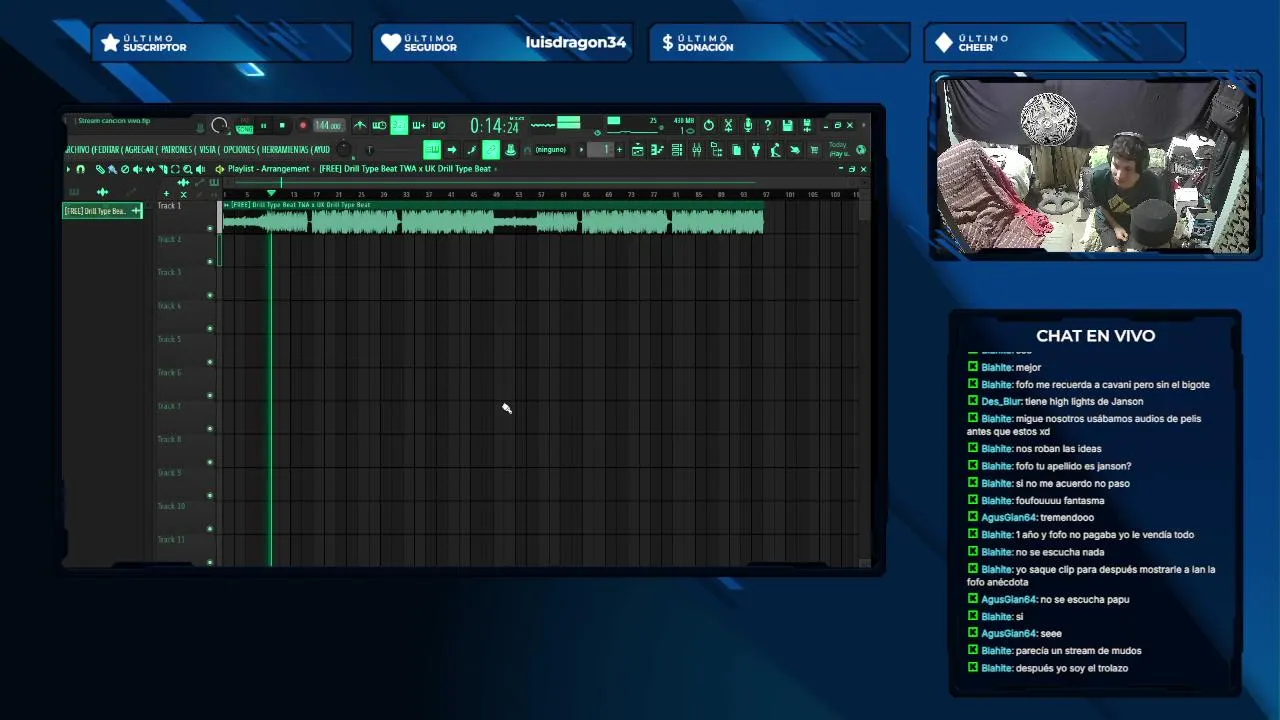Toggle the metronome icon

pyautogui.click(x=360, y=125)
